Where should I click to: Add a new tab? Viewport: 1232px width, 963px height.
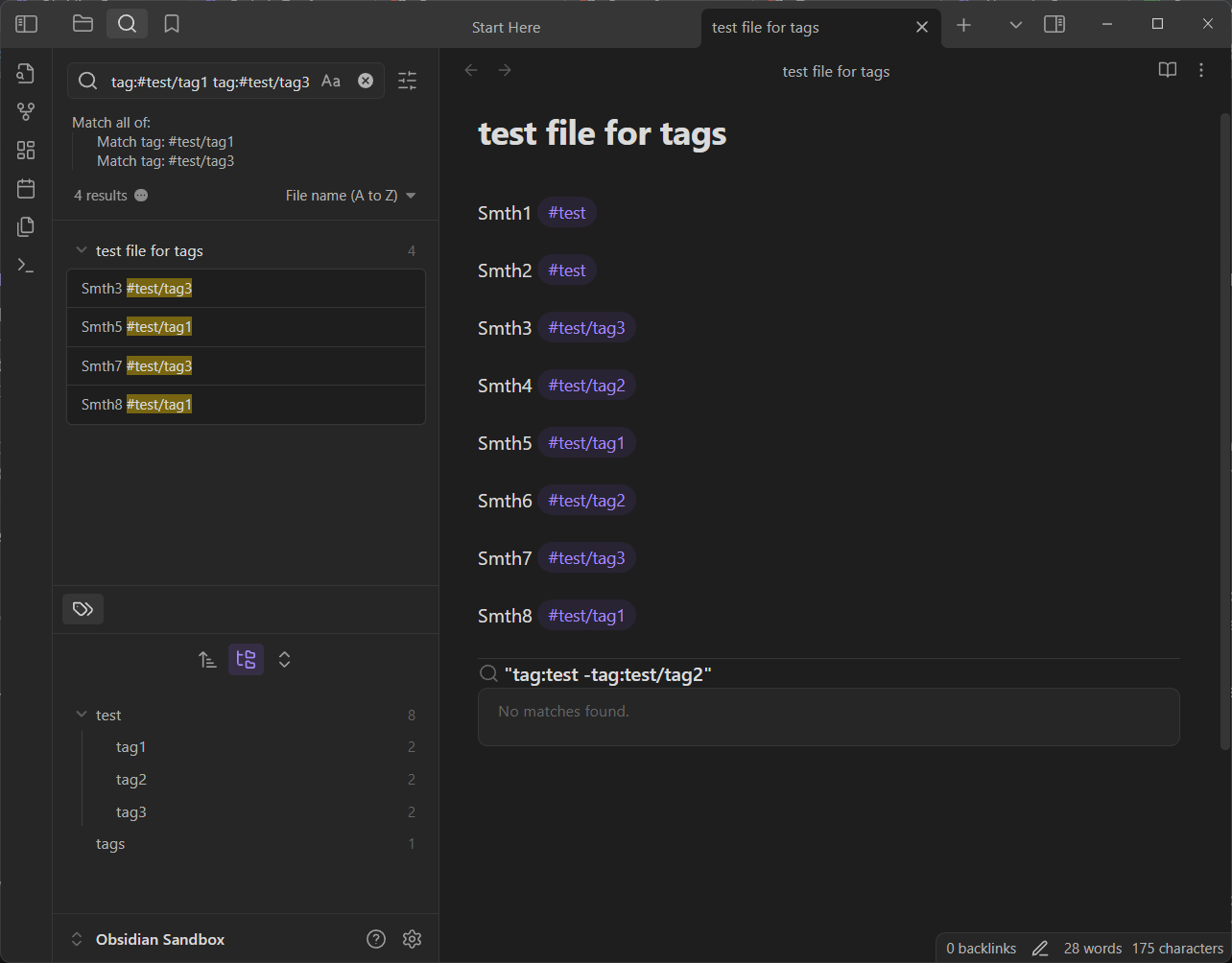(x=964, y=25)
